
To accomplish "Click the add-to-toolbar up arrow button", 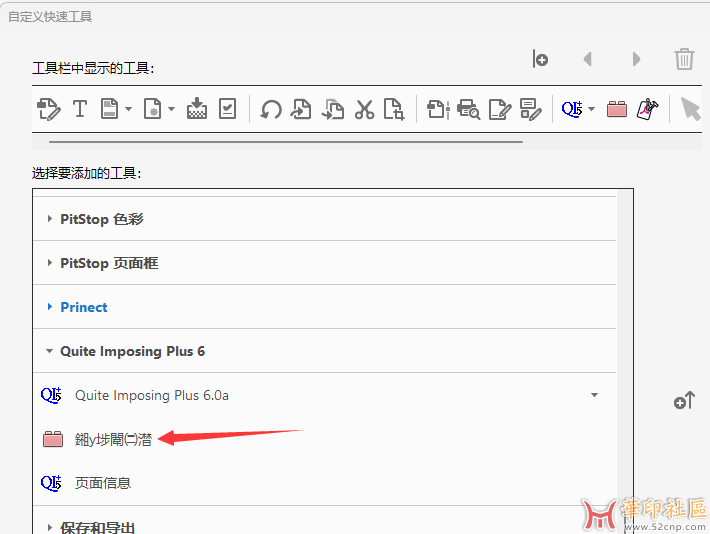I will click(x=684, y=402).
